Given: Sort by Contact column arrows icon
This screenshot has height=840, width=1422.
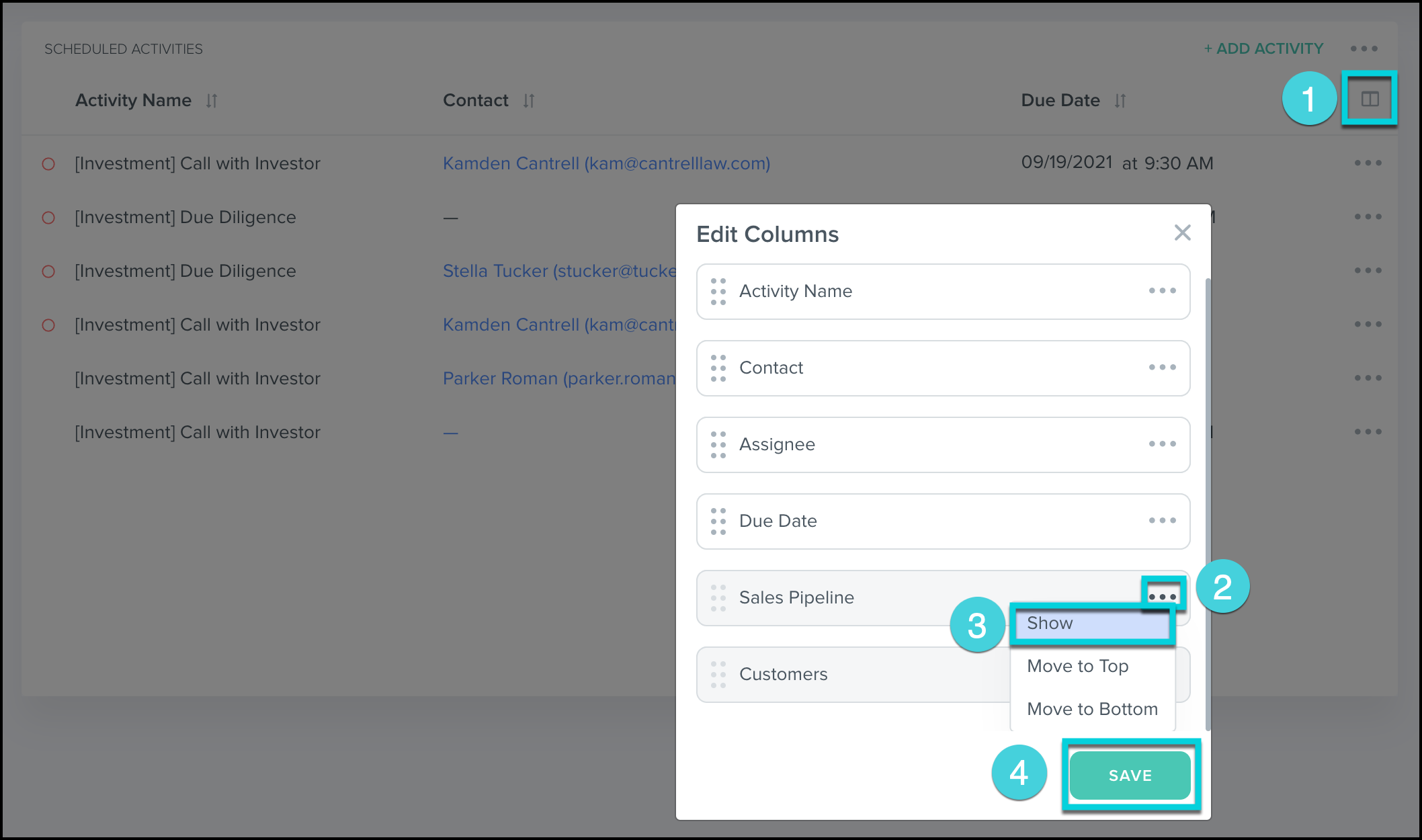Looking at the screenshot, I should pyautogui.click(x=529, y=101).
